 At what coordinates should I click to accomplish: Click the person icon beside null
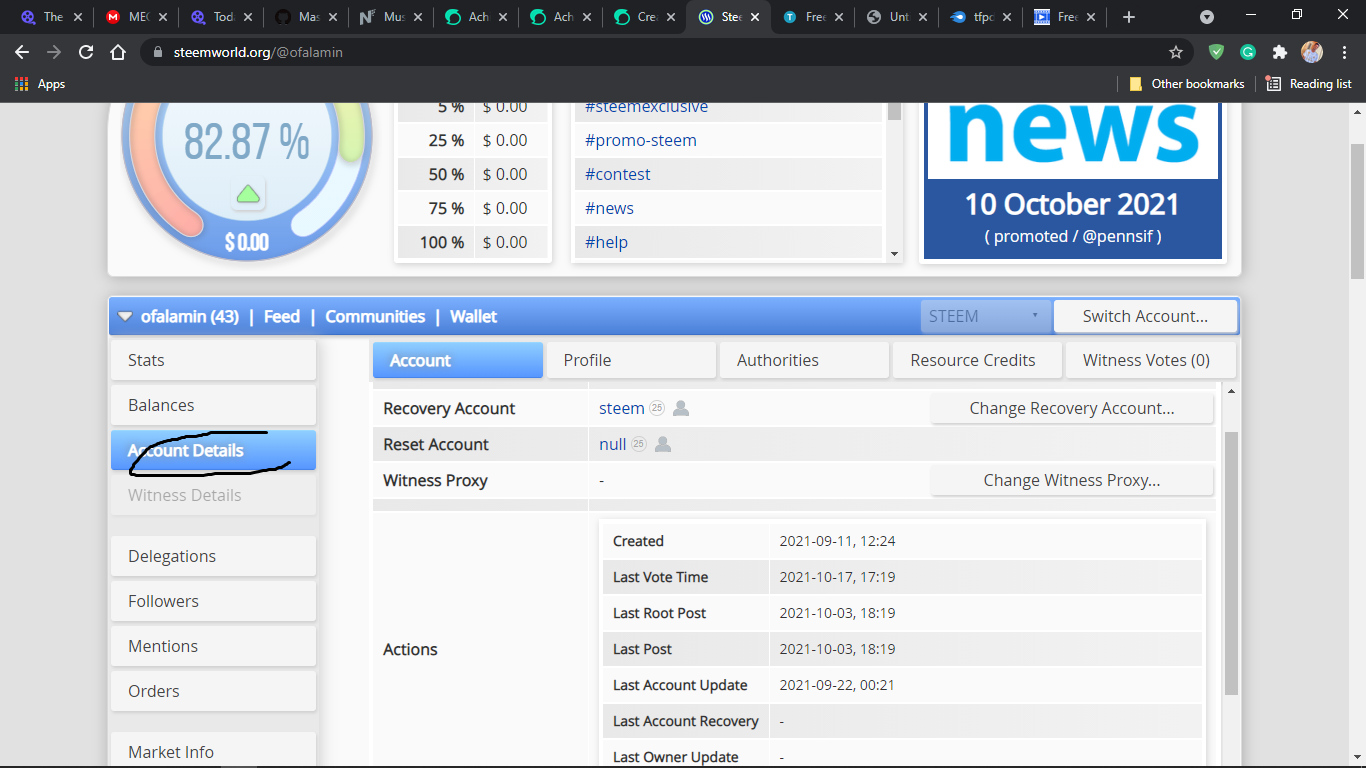(662, 444)
